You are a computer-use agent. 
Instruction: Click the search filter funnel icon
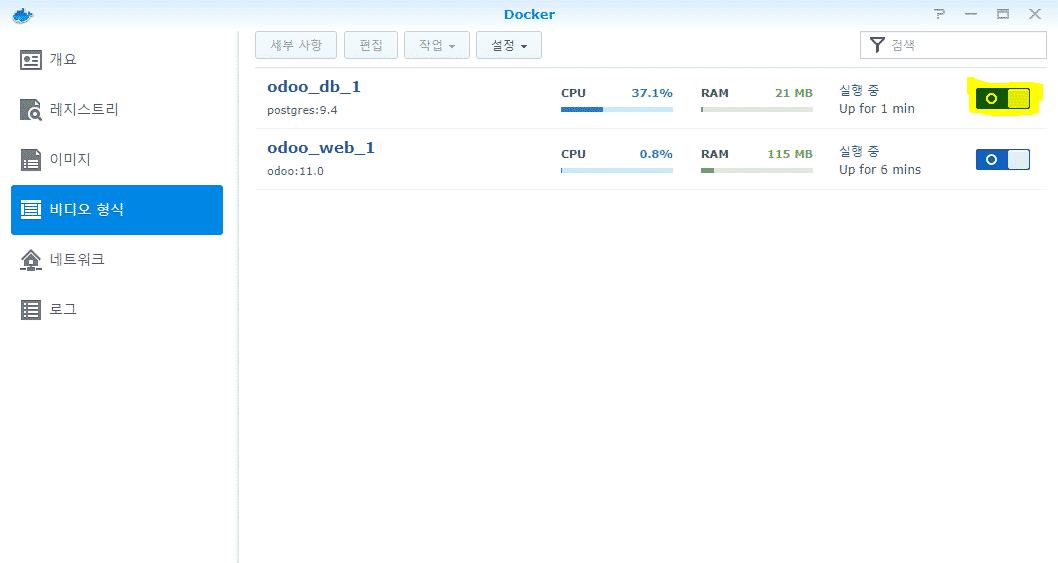click(877, 45)
